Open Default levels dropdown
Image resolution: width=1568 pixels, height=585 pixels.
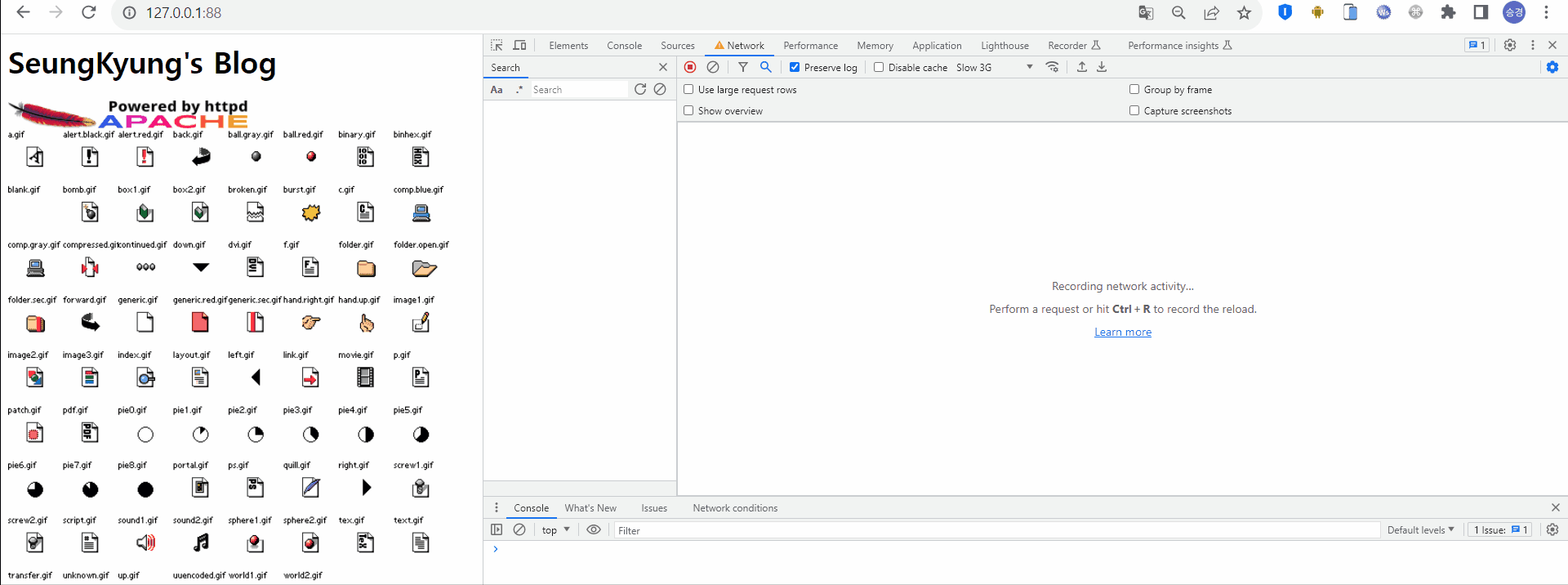pos(1420,530)
